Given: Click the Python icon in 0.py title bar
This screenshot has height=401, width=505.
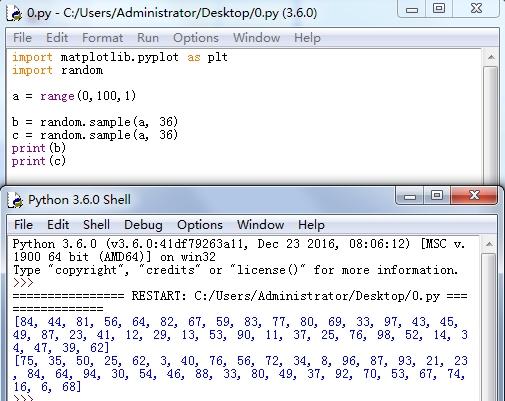Looking at the screenshot, I should [x=14, y=13].
